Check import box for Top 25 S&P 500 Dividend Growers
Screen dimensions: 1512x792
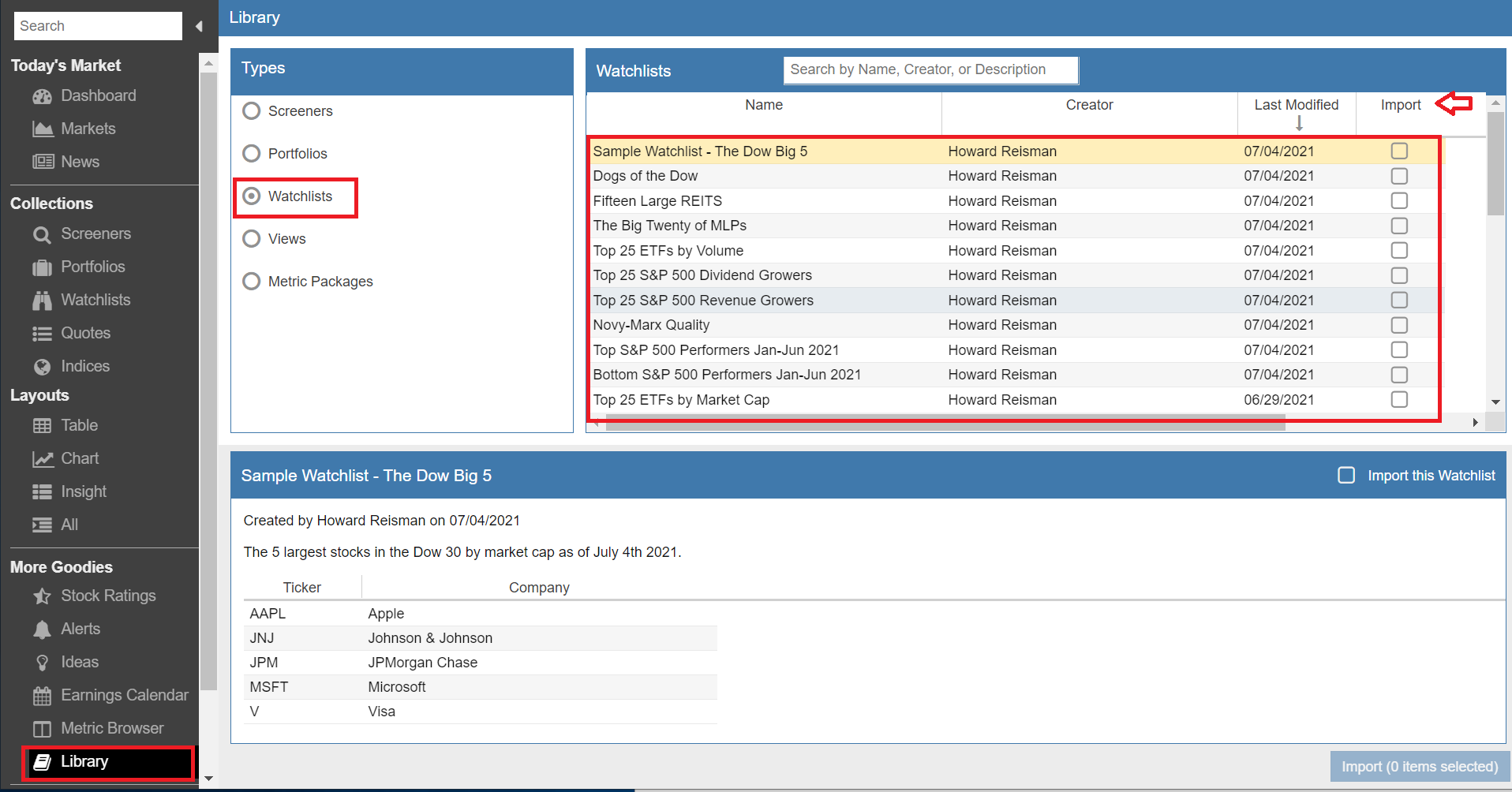pos(1399,275)
